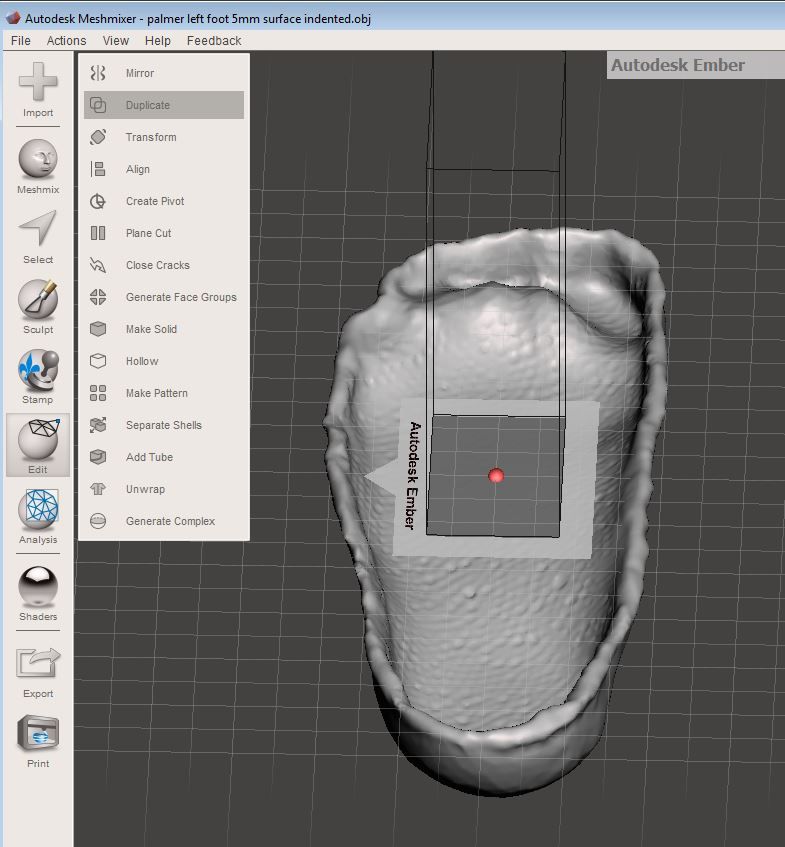Click the Hollow cube icon
This screenshot has width=785, height=847.
(98, 361)
